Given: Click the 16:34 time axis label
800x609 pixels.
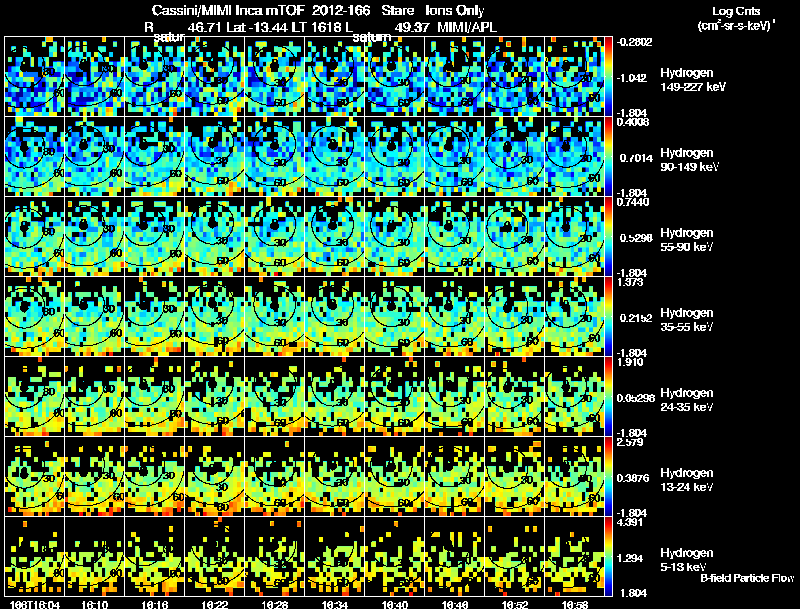Looking at the screenshot, I should tap(335, 604).
